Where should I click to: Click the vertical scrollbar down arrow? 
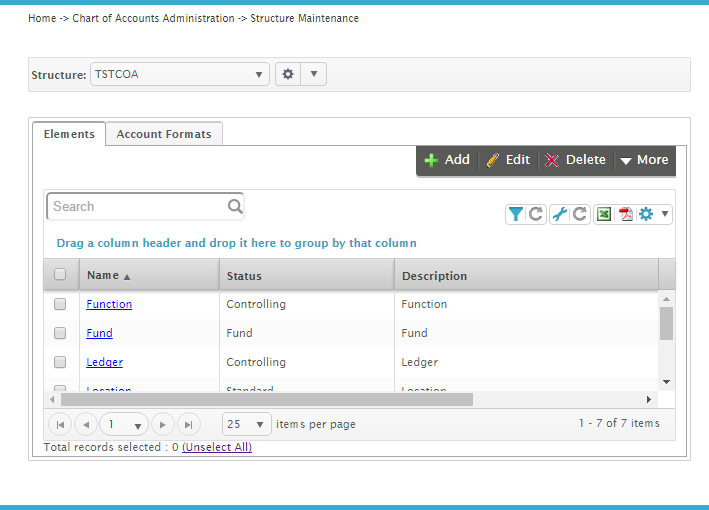(666, 382)
